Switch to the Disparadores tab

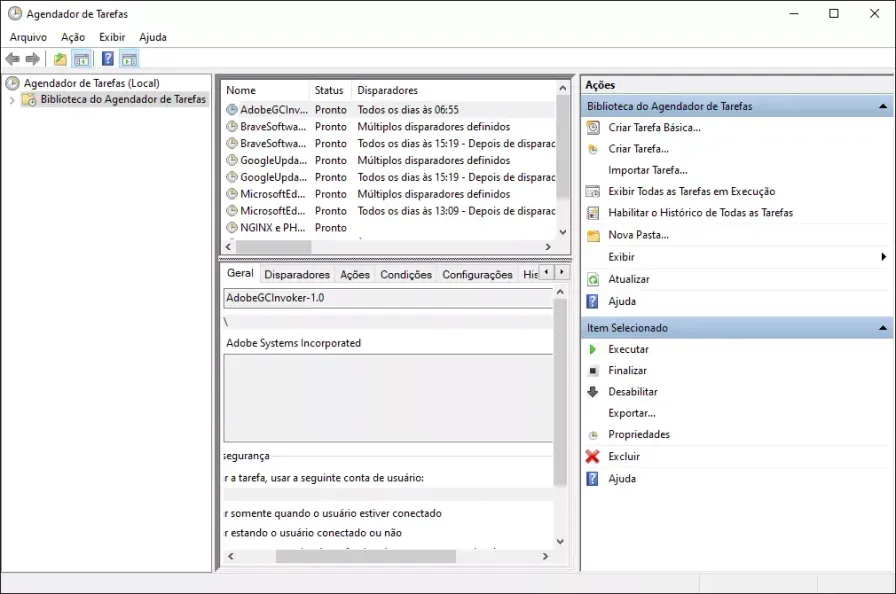[297, 274]
